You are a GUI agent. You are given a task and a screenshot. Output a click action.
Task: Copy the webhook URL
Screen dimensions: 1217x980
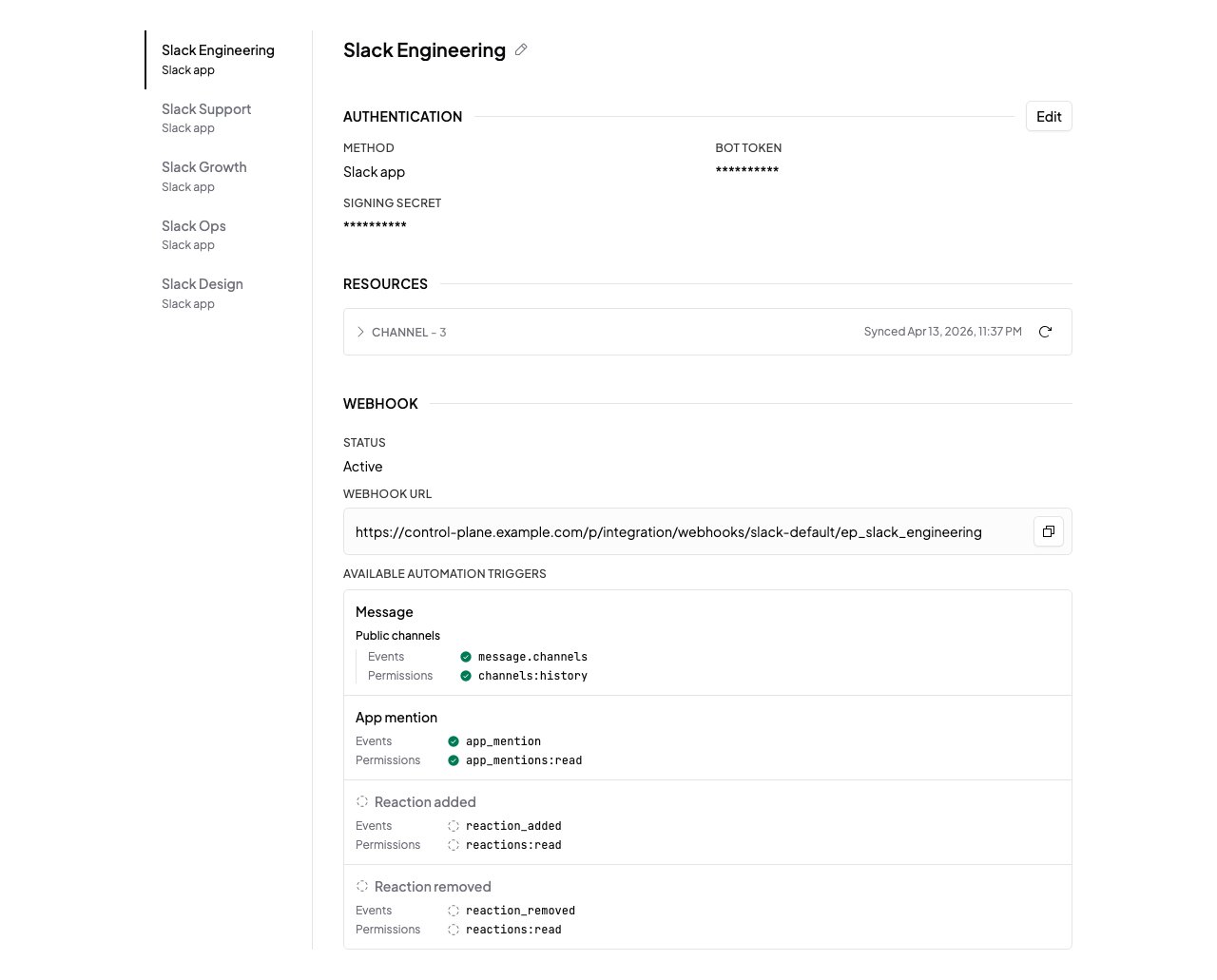(x=1049, y=531)
